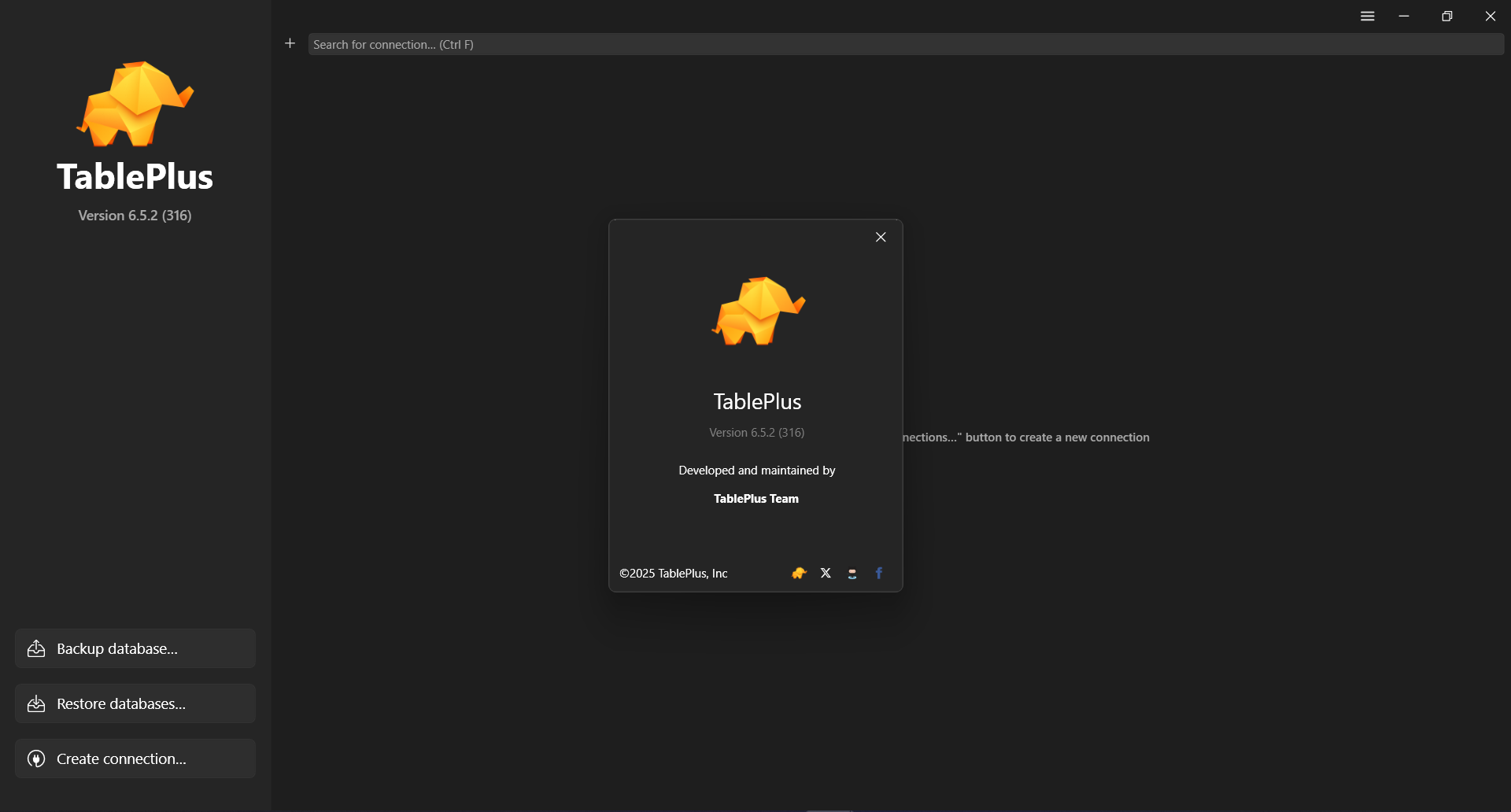
Task: Open the Slack community icon in dialog footer
Action: pyautogui.click(x=852, y=574)
